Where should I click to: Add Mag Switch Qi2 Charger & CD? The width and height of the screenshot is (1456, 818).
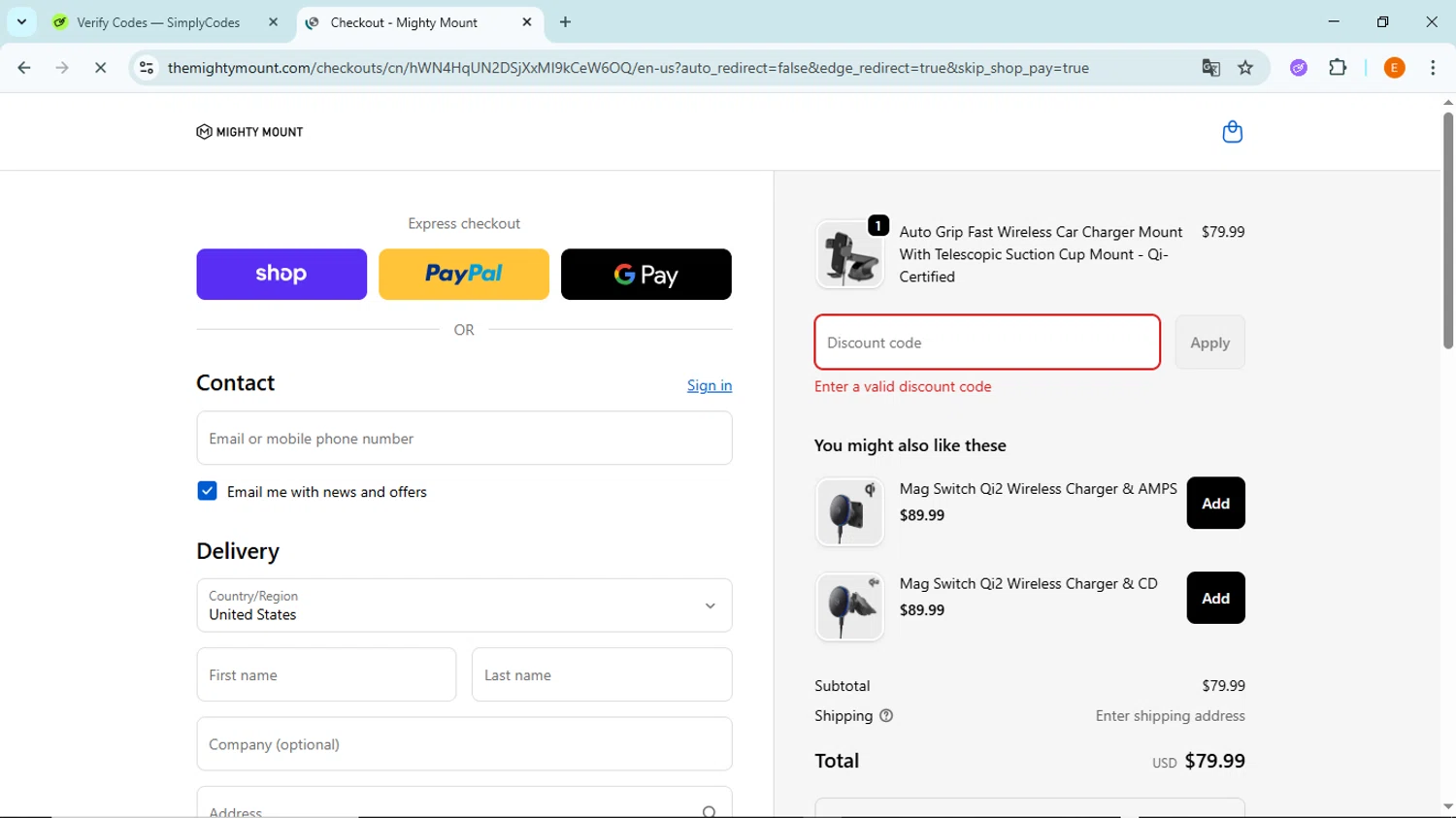[1215, 598]
